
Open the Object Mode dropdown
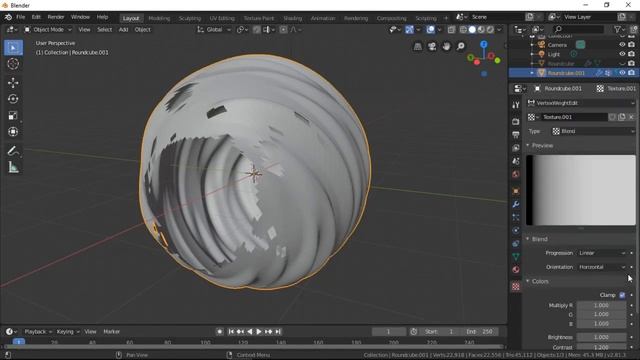pyautogui.click(x=48, y=29)
